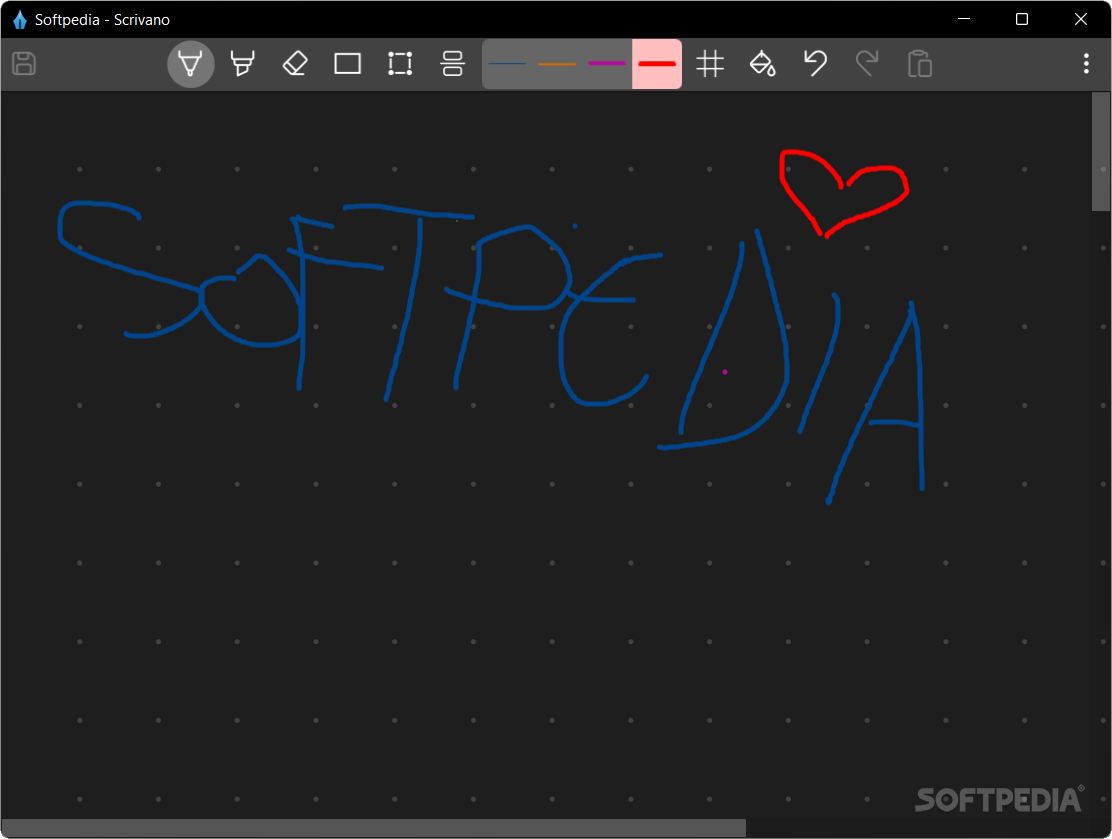The image size is (1112, 839).
Task: Open the fill color bucket tool
Action: 762,64
